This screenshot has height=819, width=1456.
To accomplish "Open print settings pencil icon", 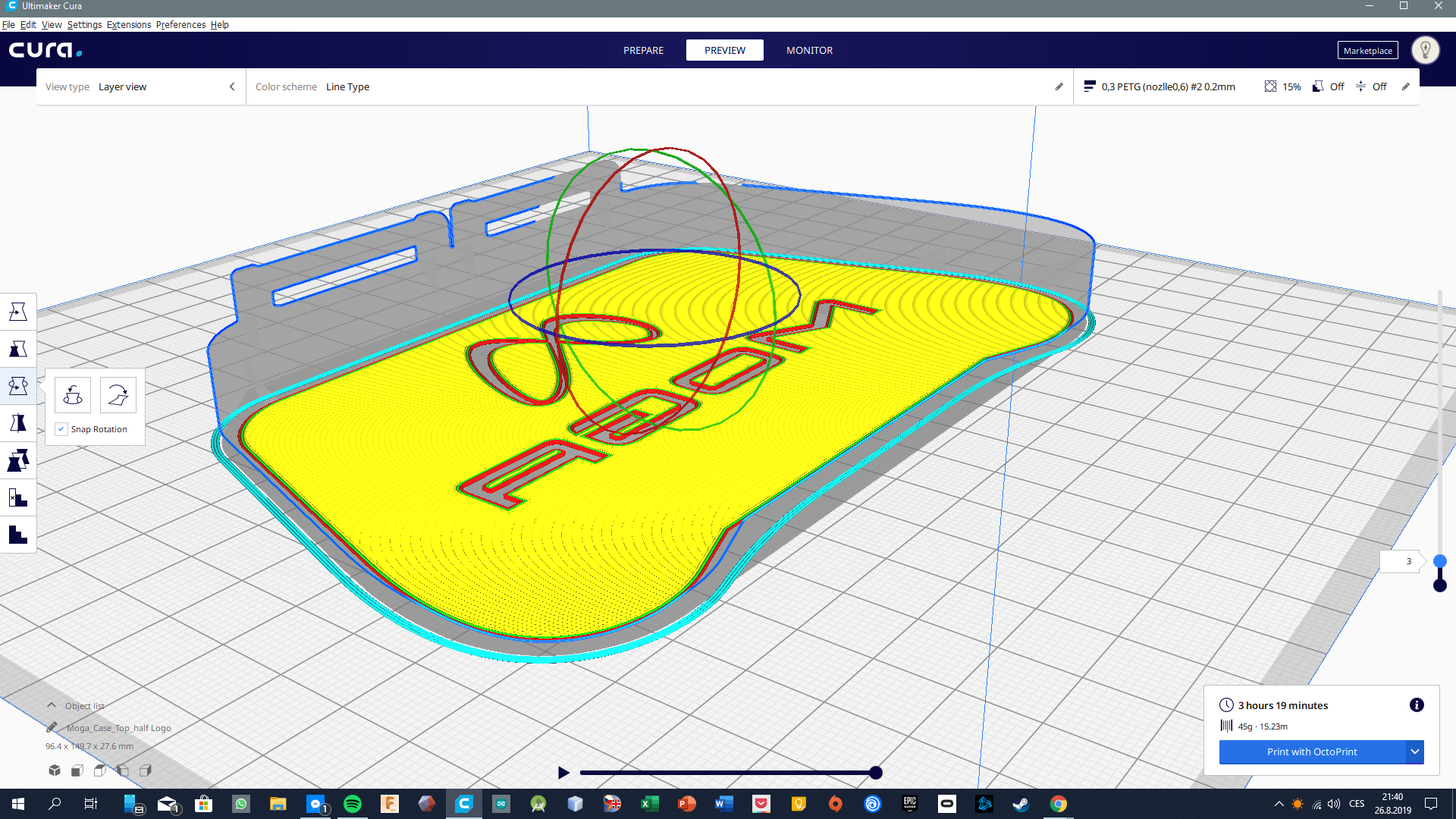I will coord(1406,86).
